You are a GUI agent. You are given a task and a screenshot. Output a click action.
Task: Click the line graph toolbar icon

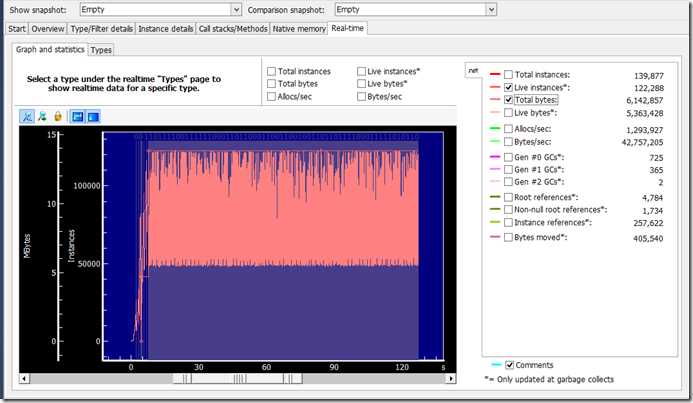[27, 117]
